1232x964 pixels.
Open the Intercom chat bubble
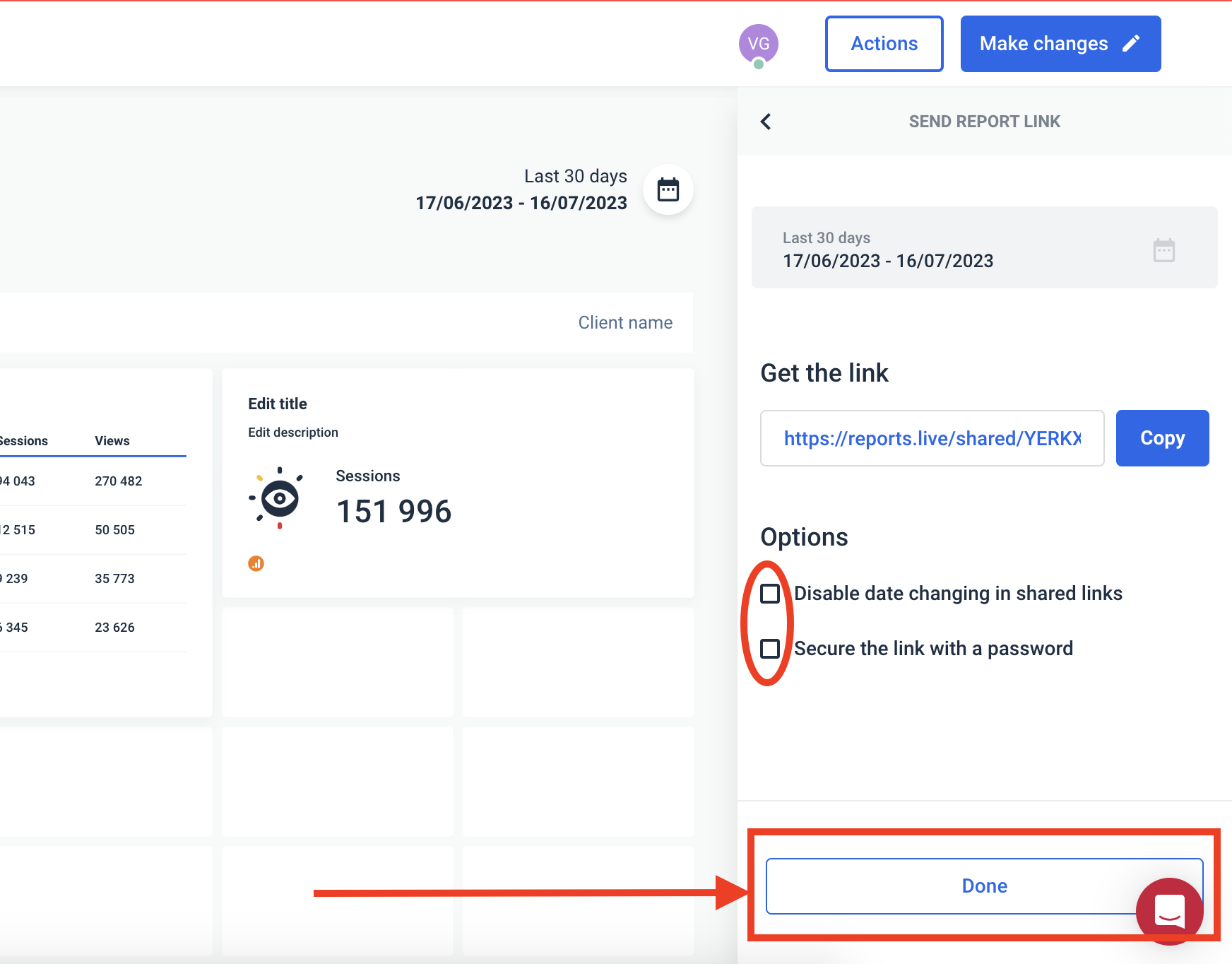coord(1169,911)
